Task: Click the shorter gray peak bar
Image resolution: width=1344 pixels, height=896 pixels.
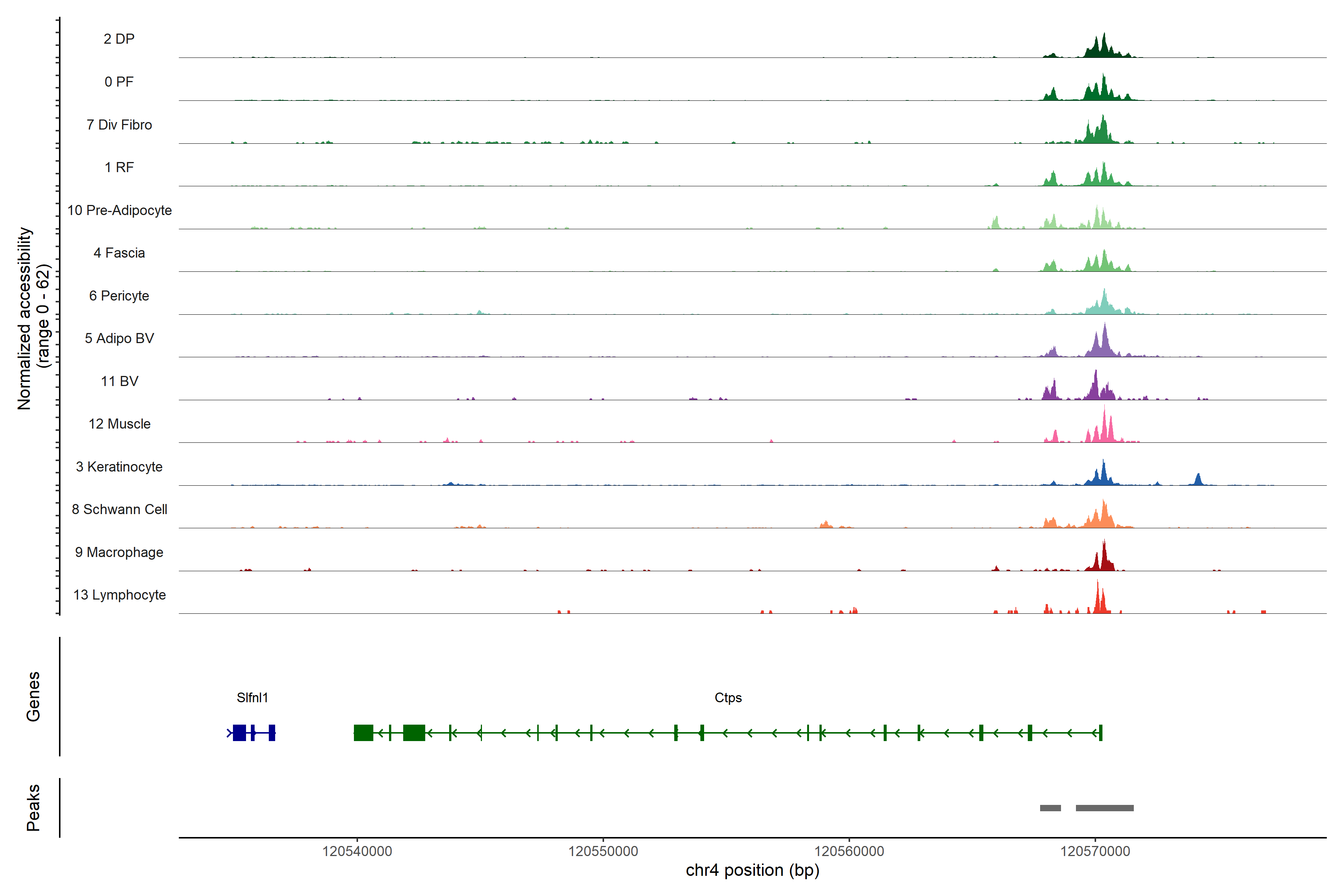Action: [x=1050, y=808]
